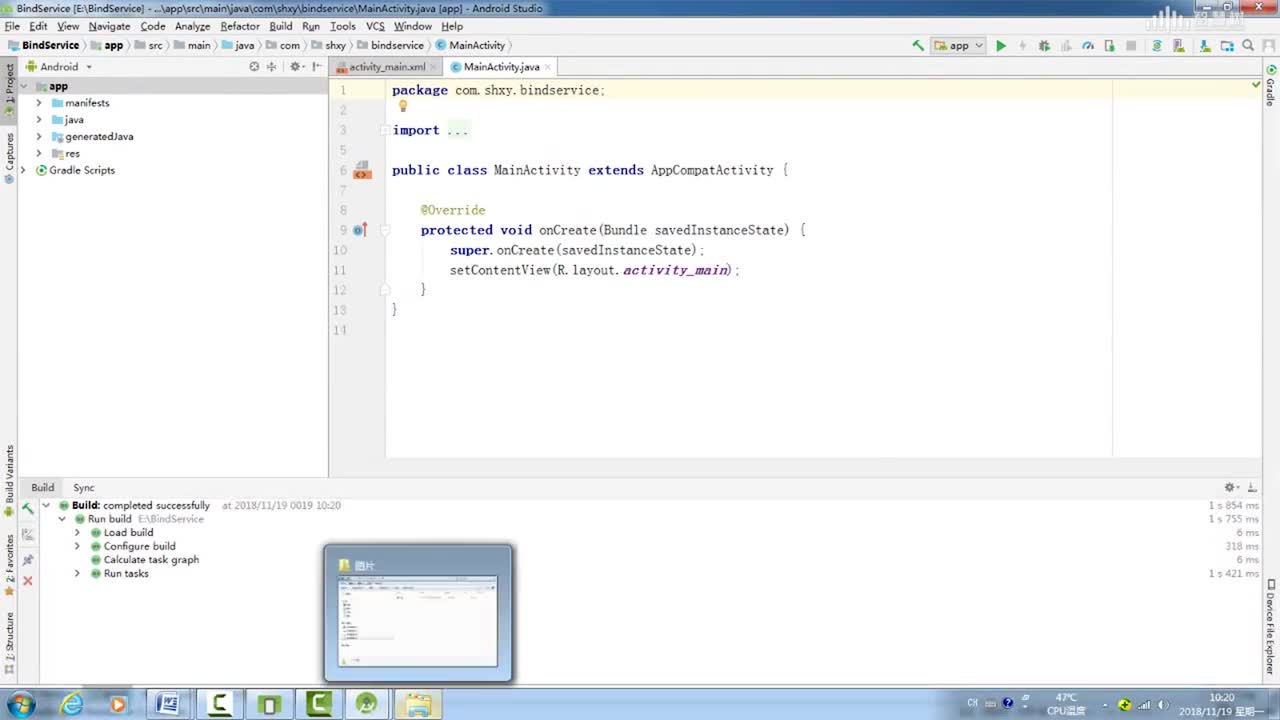Expand the res folder
Screen dimensions: 1280x720
coord(39,154)
